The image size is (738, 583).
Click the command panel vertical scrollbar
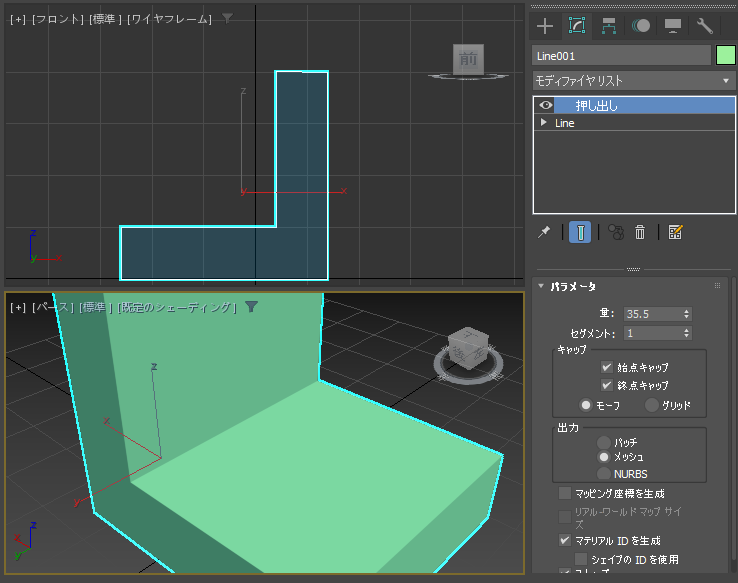(734, 419)
